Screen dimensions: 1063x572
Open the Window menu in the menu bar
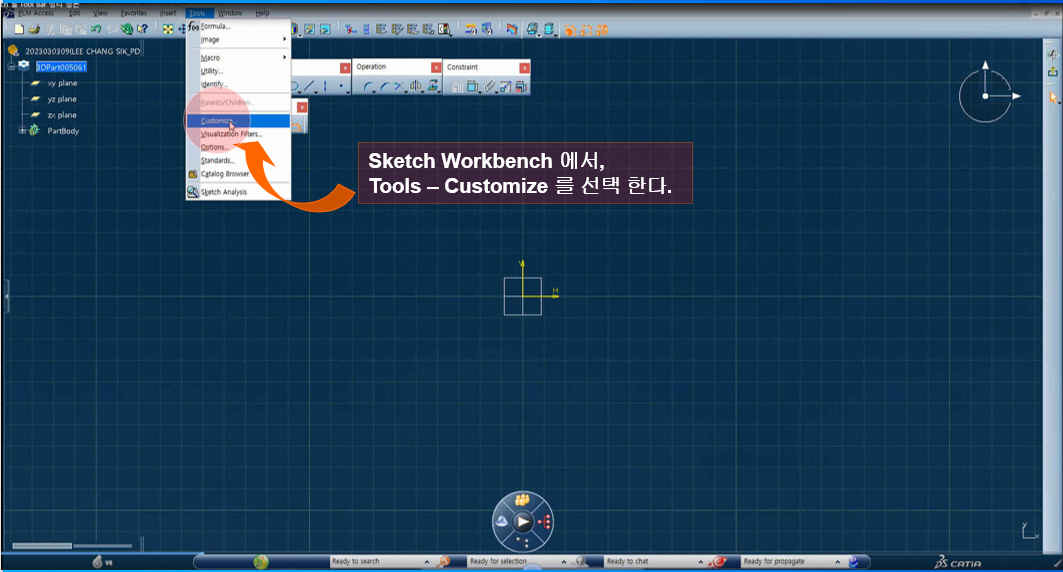230,13
